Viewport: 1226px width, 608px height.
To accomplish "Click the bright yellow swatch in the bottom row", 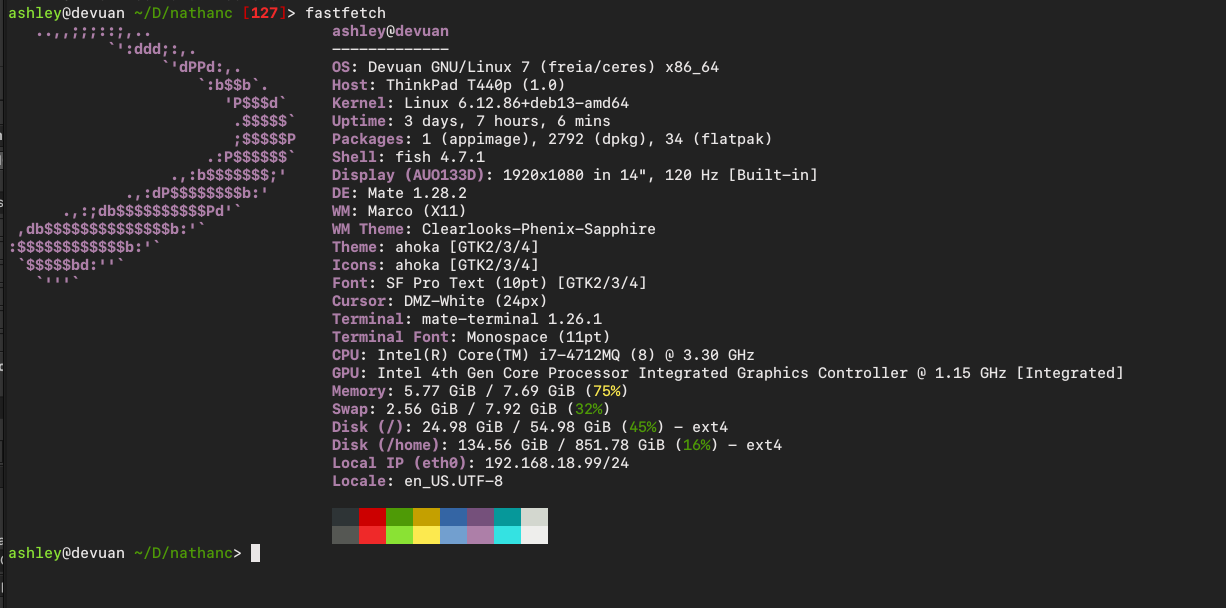I will [x=426, y=535].
